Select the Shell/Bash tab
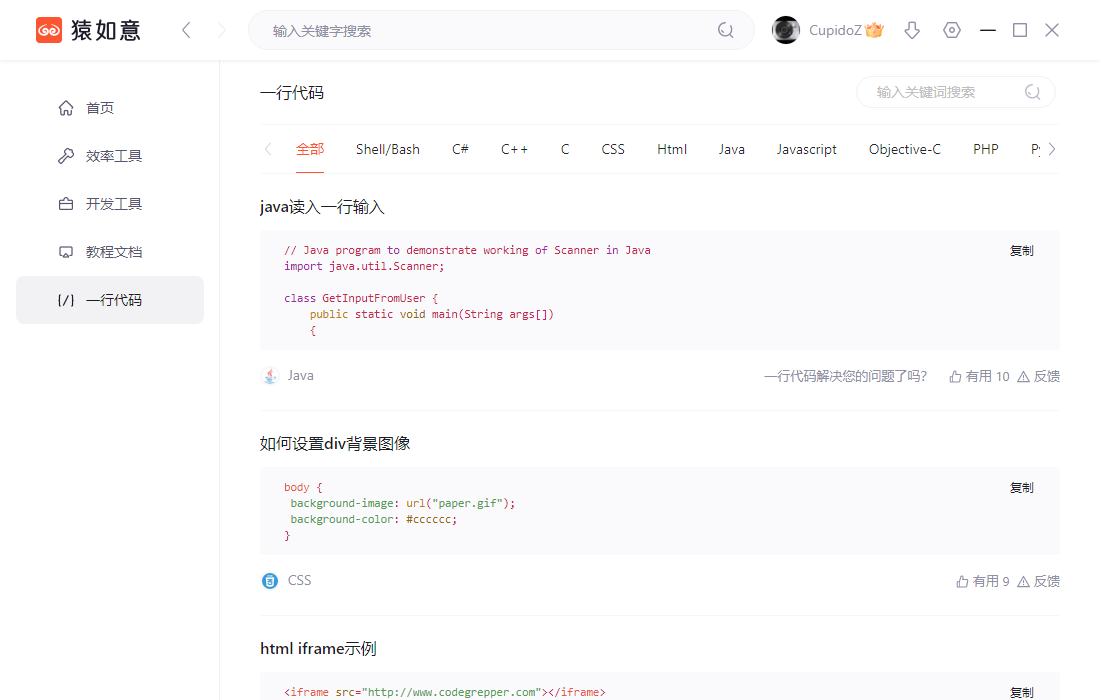This screenshot has height=700, width=1100. 387,149
